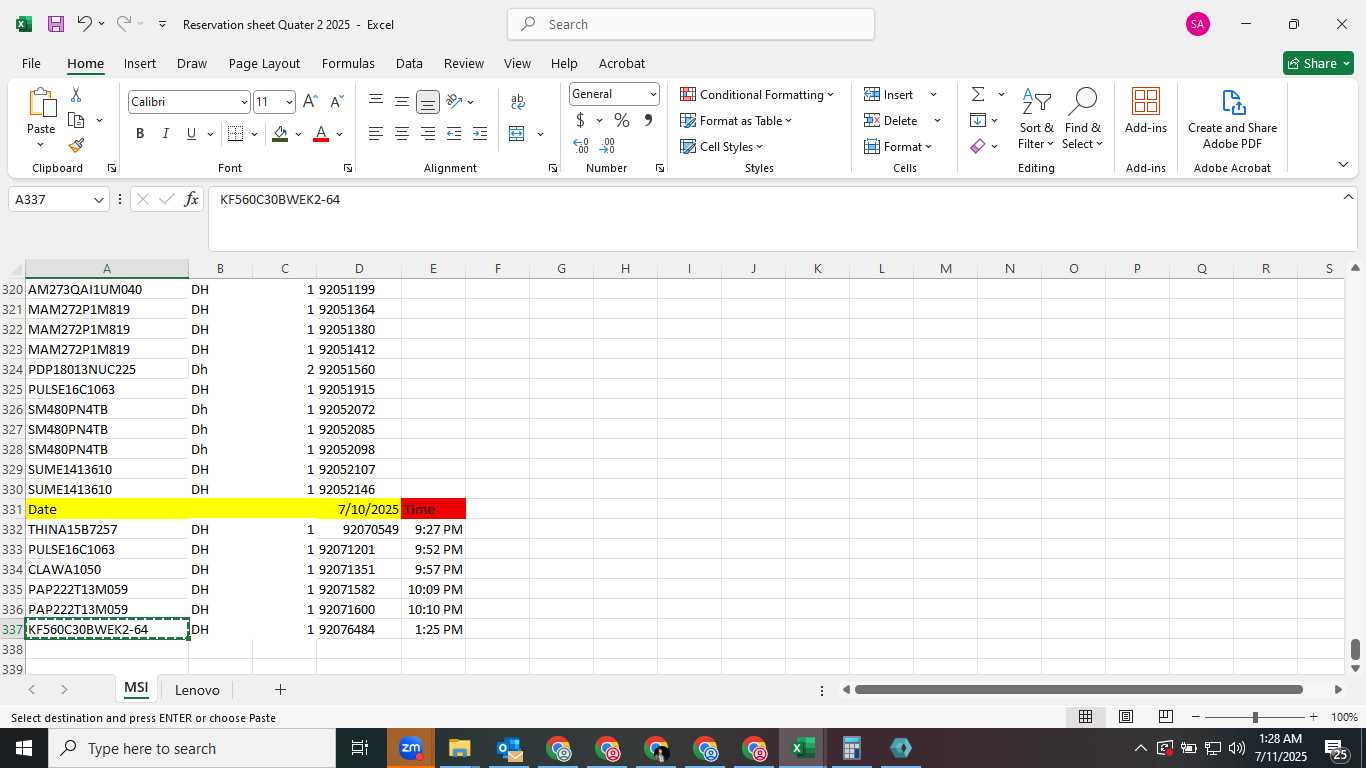Image resolution: width=1366 pixels, height=768 pixels.
Task: Open the font name dropdown
Action: 244,102
